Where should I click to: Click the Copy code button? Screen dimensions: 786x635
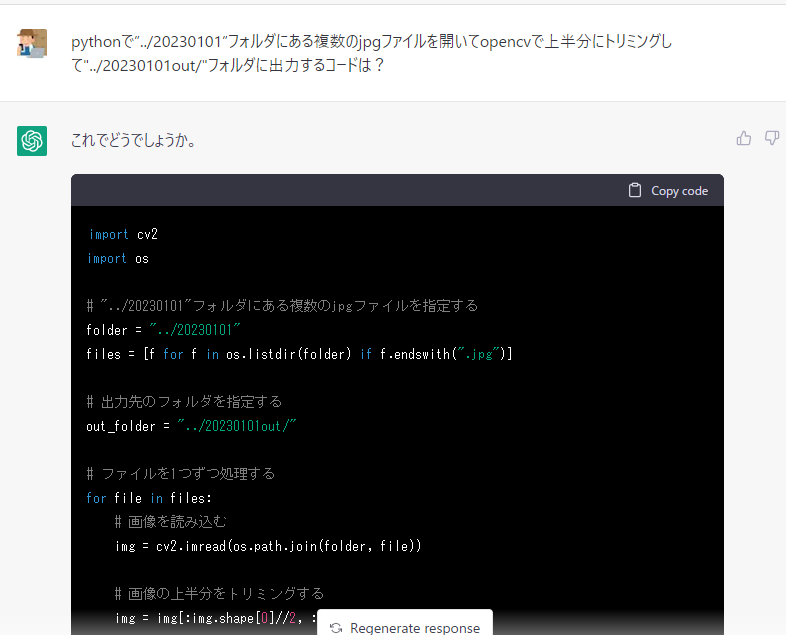668,190
